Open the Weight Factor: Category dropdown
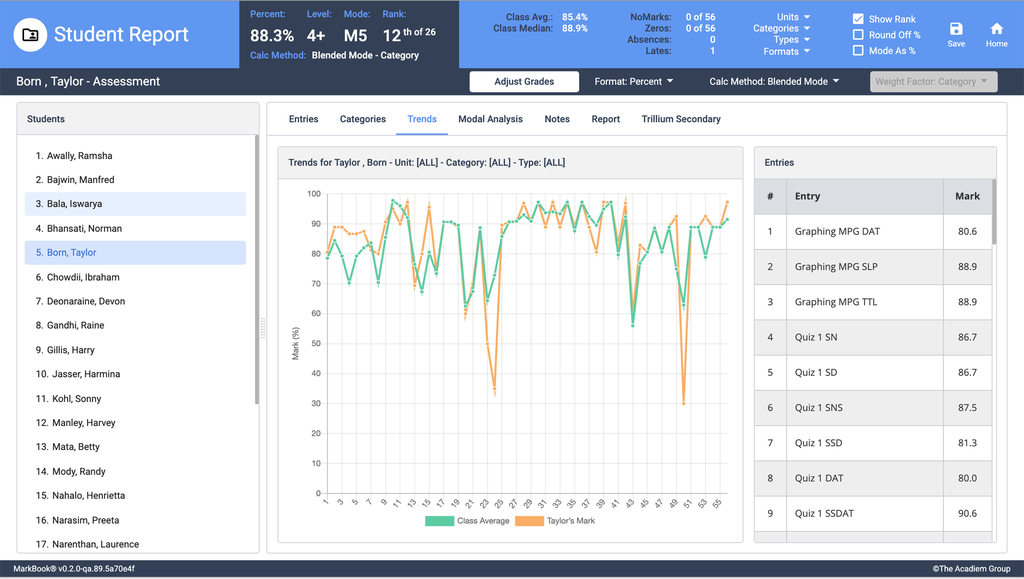Image resolution: width=1024 pixels, height=579 pixels. tap(933, 82)
